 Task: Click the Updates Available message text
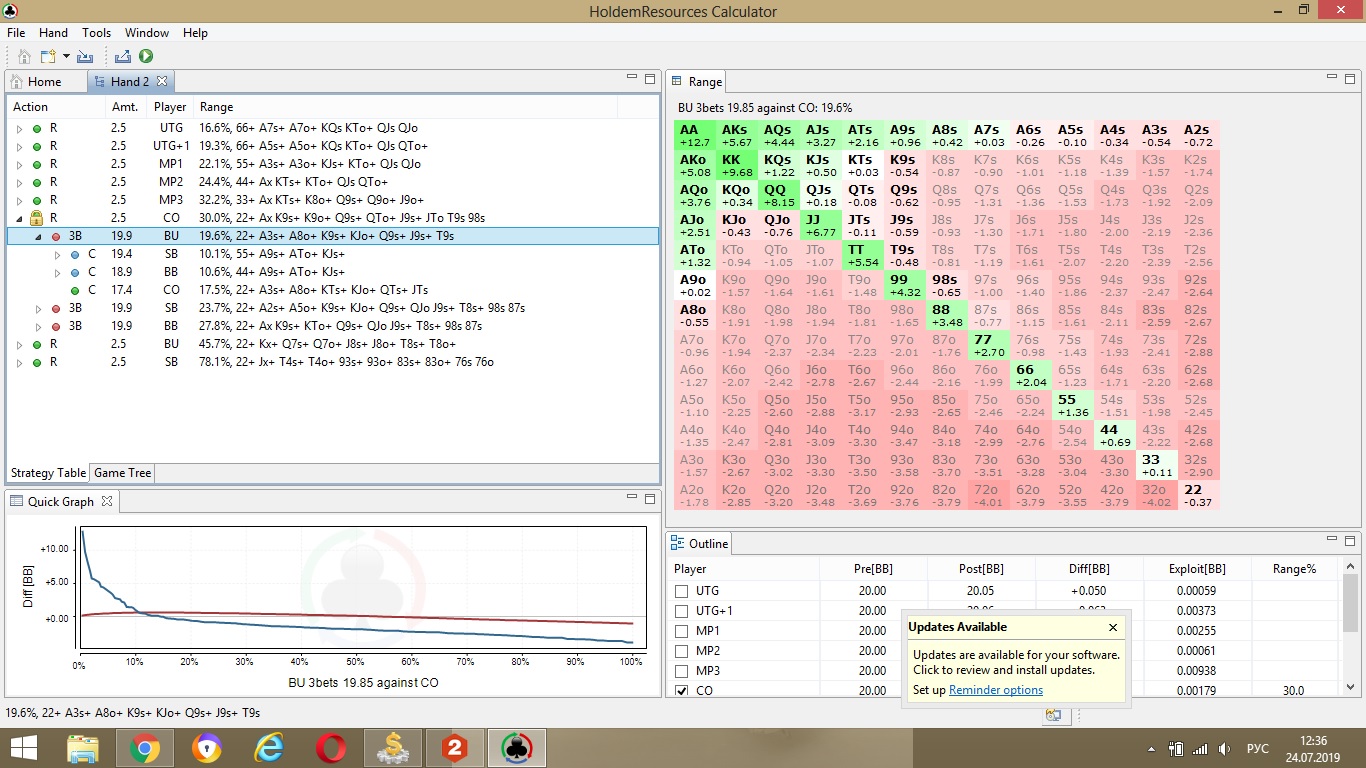point(1016,662)
